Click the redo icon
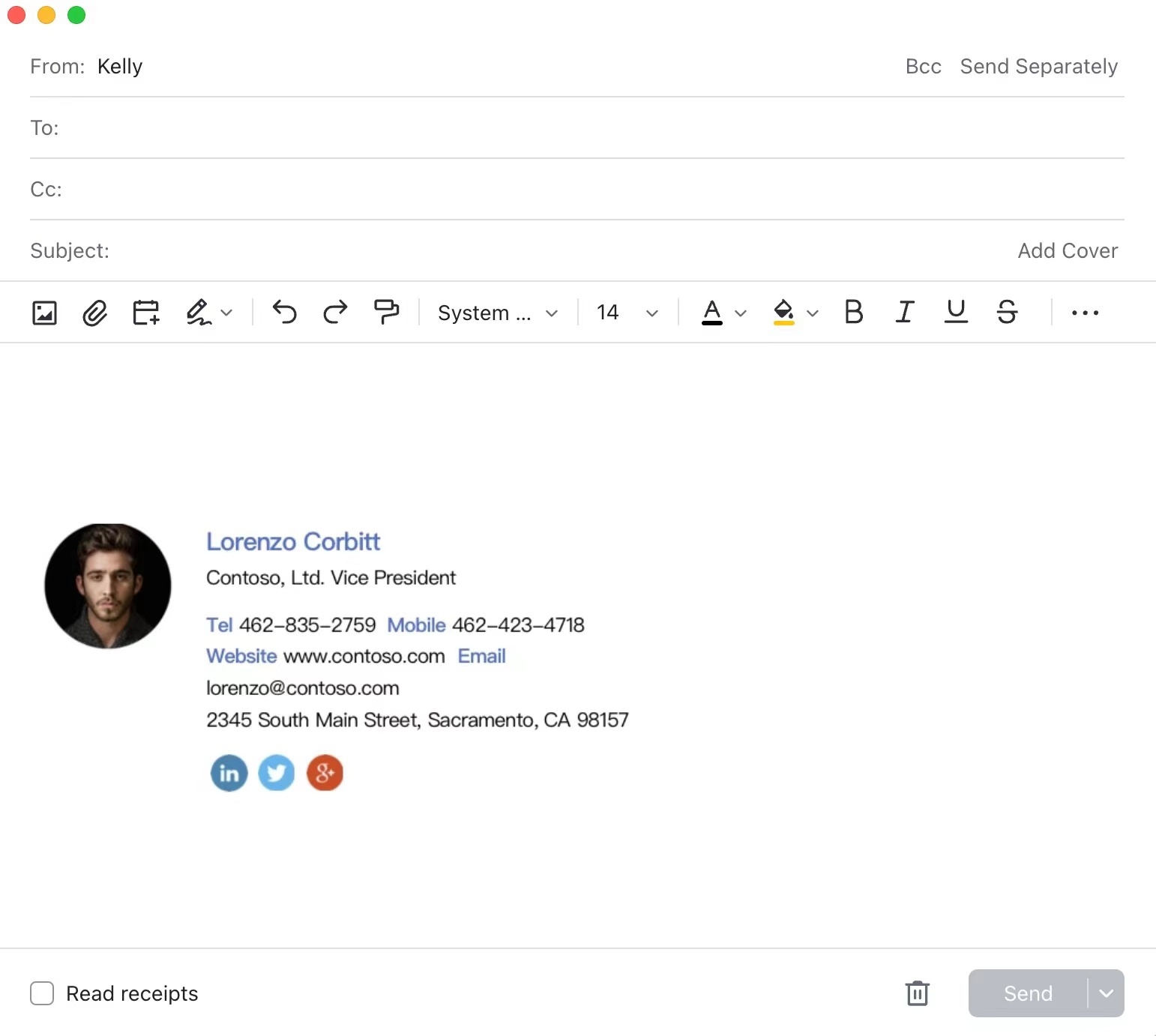 [x=335, y=313]
